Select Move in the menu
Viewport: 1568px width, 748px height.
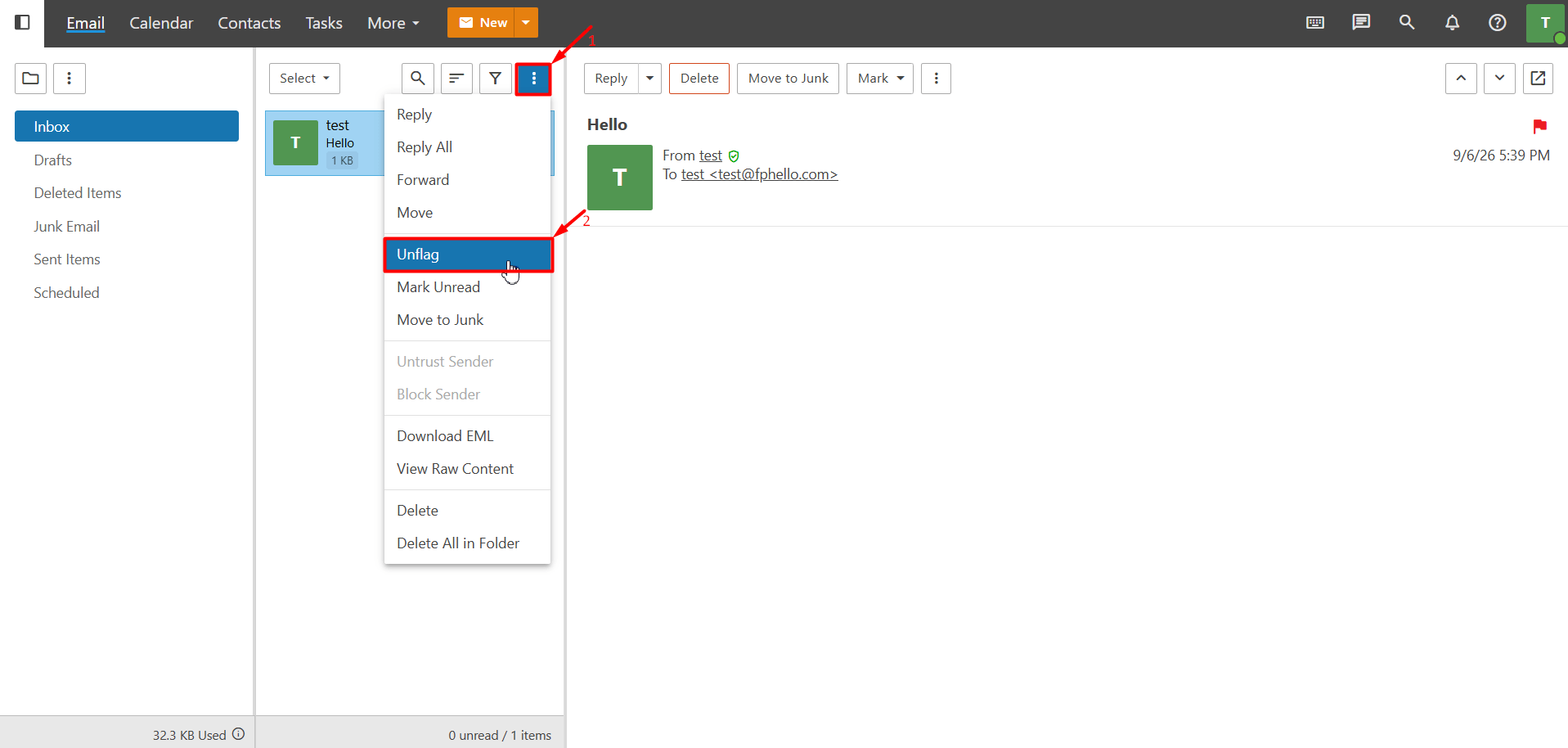[467, 213]
